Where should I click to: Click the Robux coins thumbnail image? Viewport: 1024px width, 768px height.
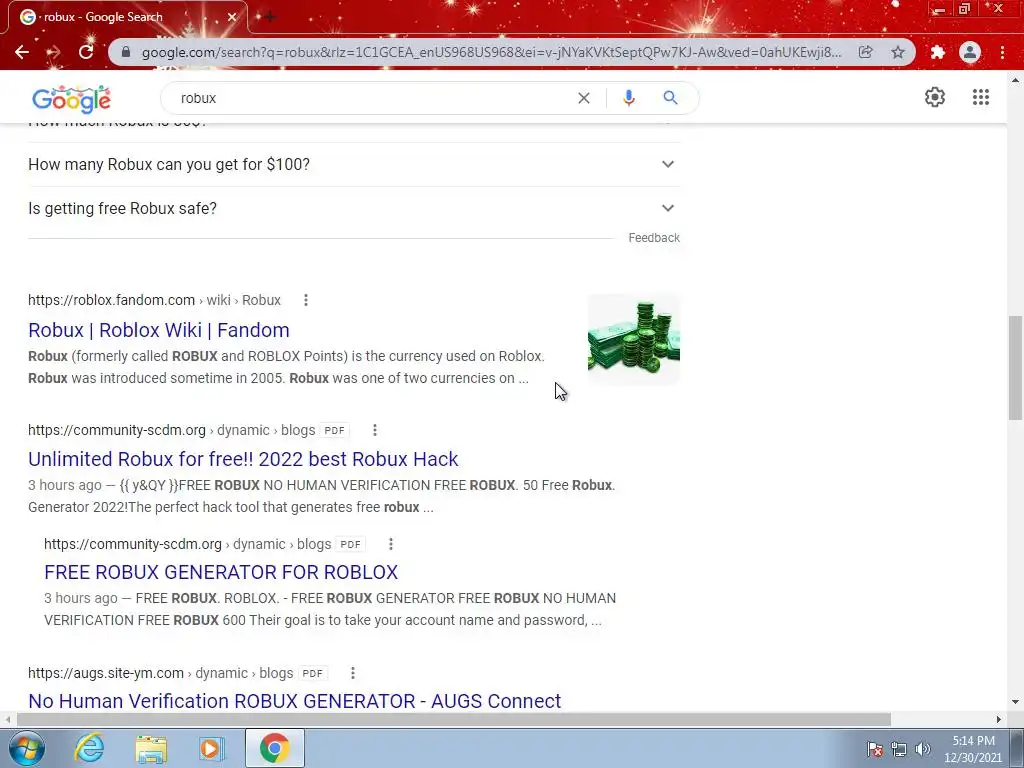tap(633, 340)
